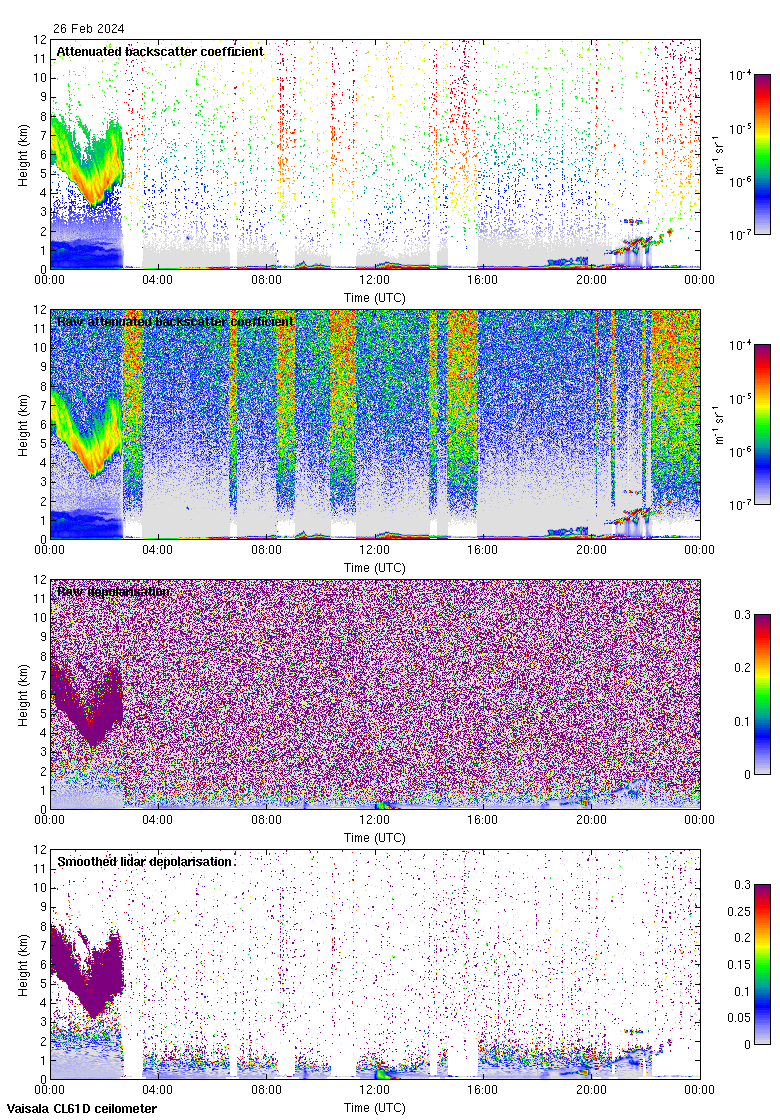Click the colorbar next to raw depolarisation plot

[762, 694]
